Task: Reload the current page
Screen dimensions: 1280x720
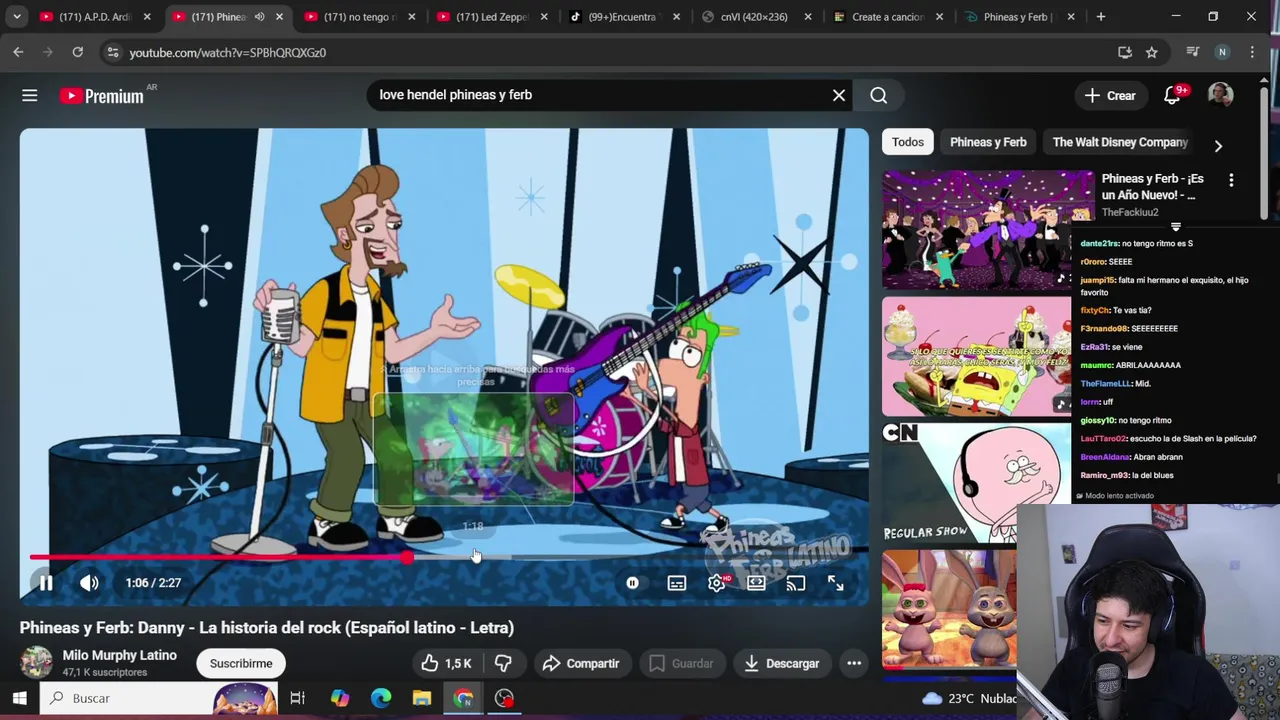Action: [x=77, y=52]
